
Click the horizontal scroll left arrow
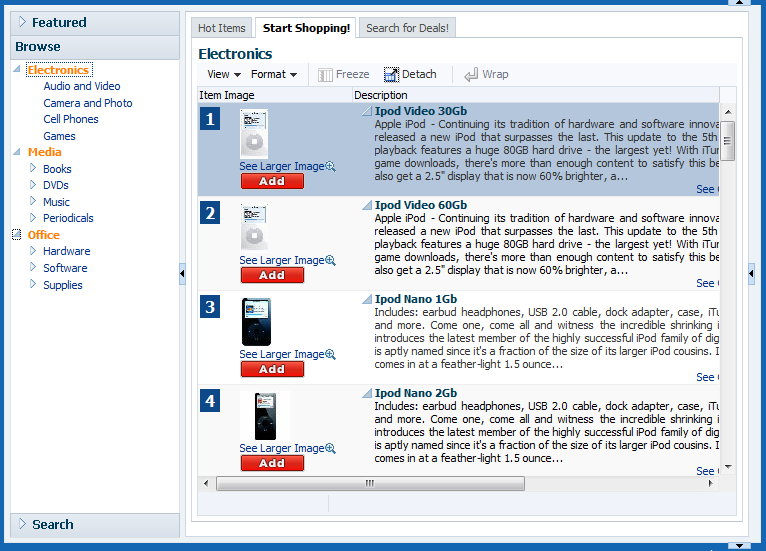pos(206,484)
